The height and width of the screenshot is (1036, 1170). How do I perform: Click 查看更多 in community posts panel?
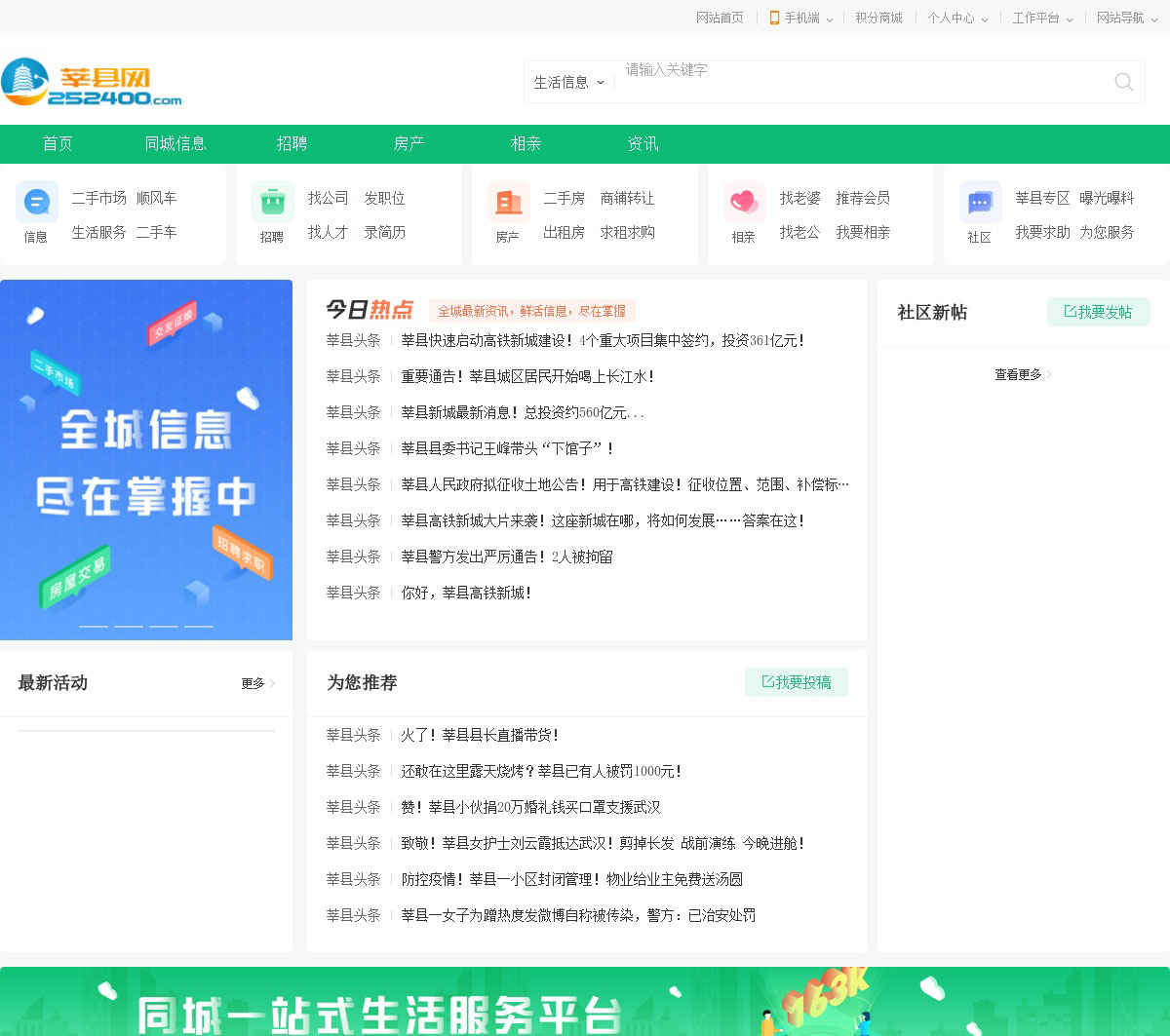click(x=1023, y=374)
